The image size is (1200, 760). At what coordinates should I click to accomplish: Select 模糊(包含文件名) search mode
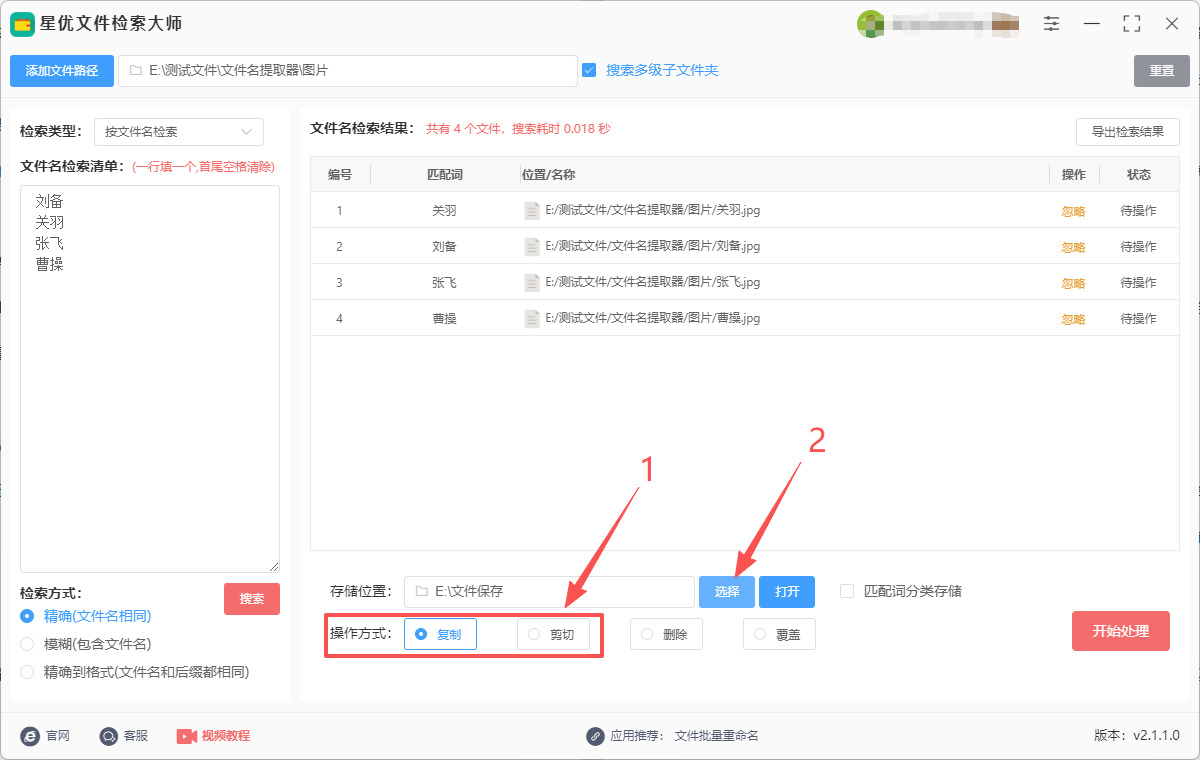tap(27, 644)
